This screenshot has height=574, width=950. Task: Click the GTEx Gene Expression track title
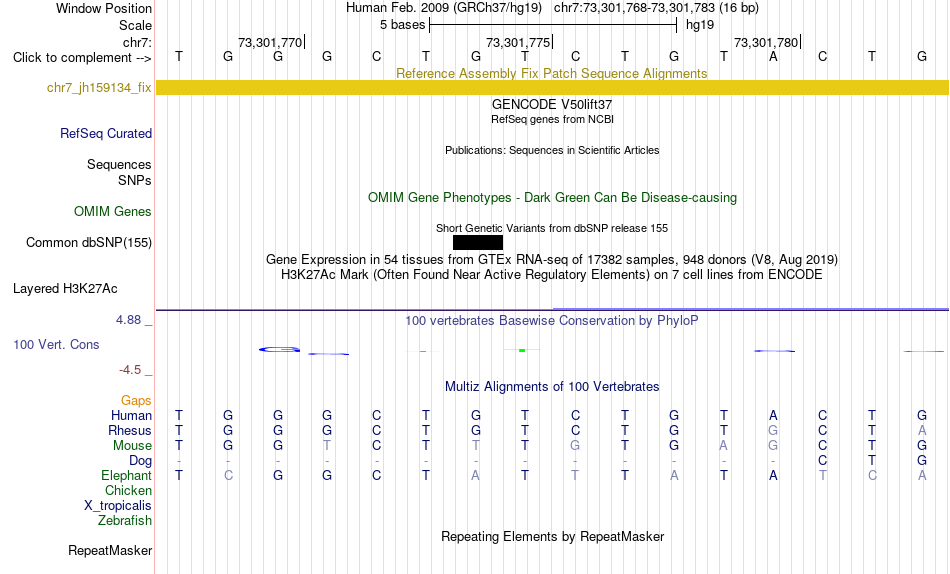[552, 259]
